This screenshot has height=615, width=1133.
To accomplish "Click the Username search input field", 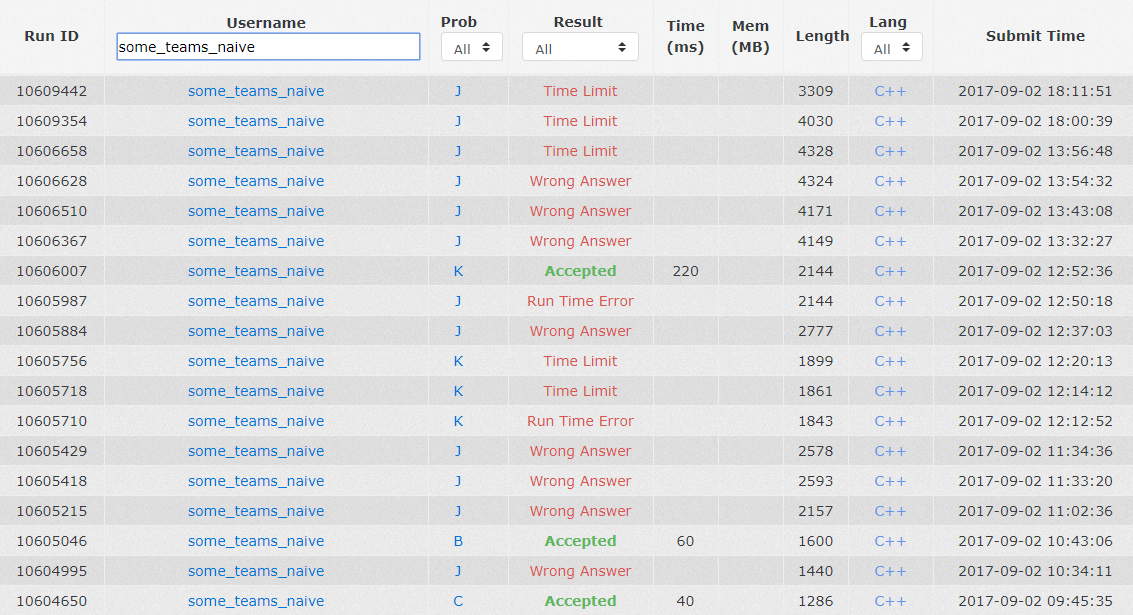I will click(x=268, y=47).
